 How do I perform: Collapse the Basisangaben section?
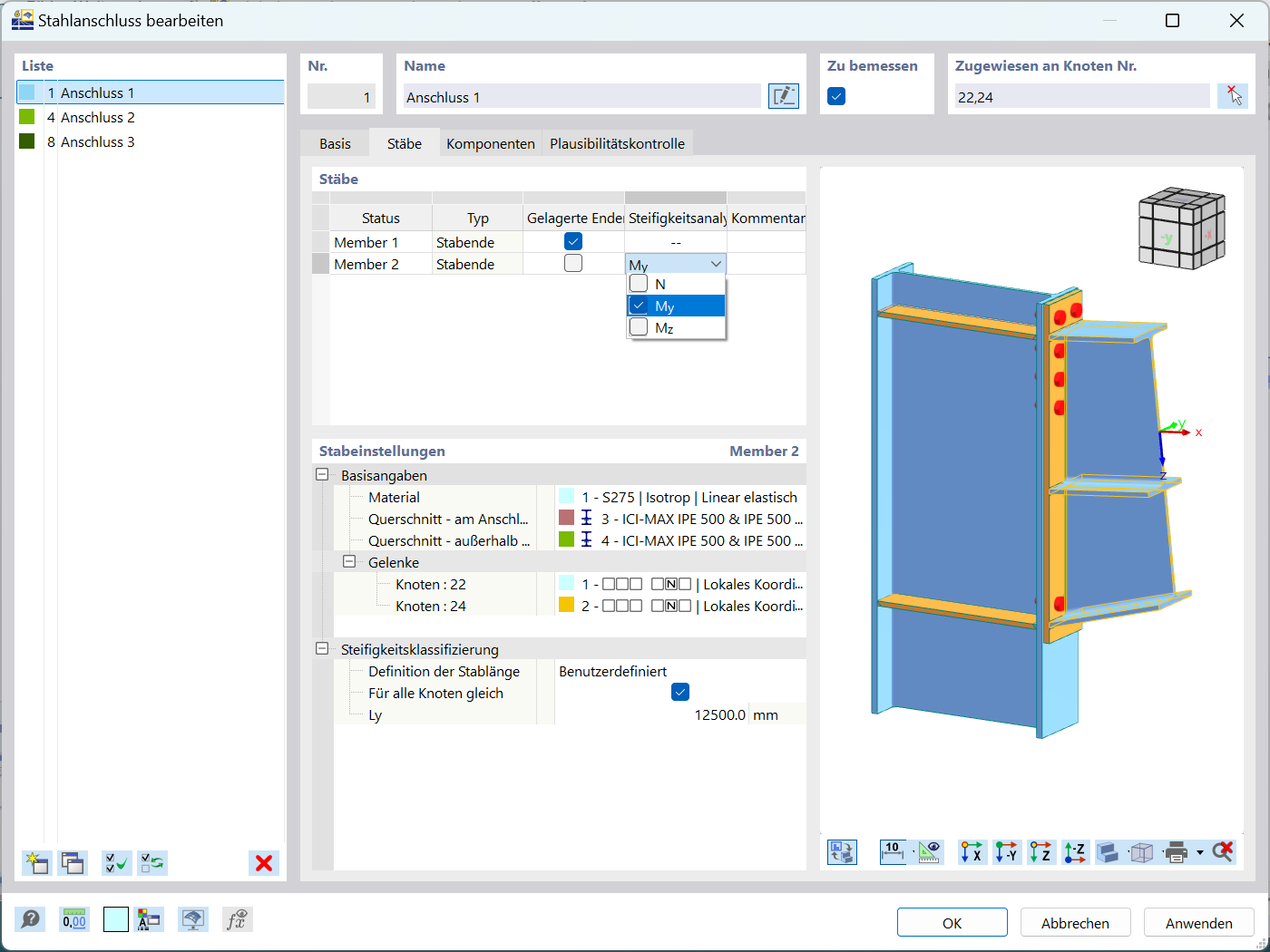pyautogui.click(x=322, y=475)
